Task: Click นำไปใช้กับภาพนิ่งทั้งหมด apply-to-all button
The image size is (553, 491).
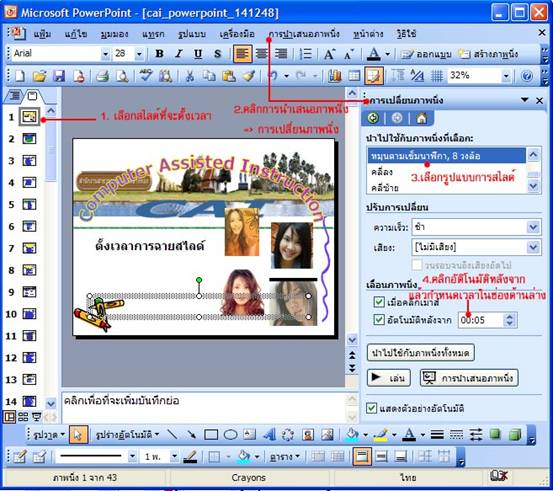Action: (x=420, y=352)
